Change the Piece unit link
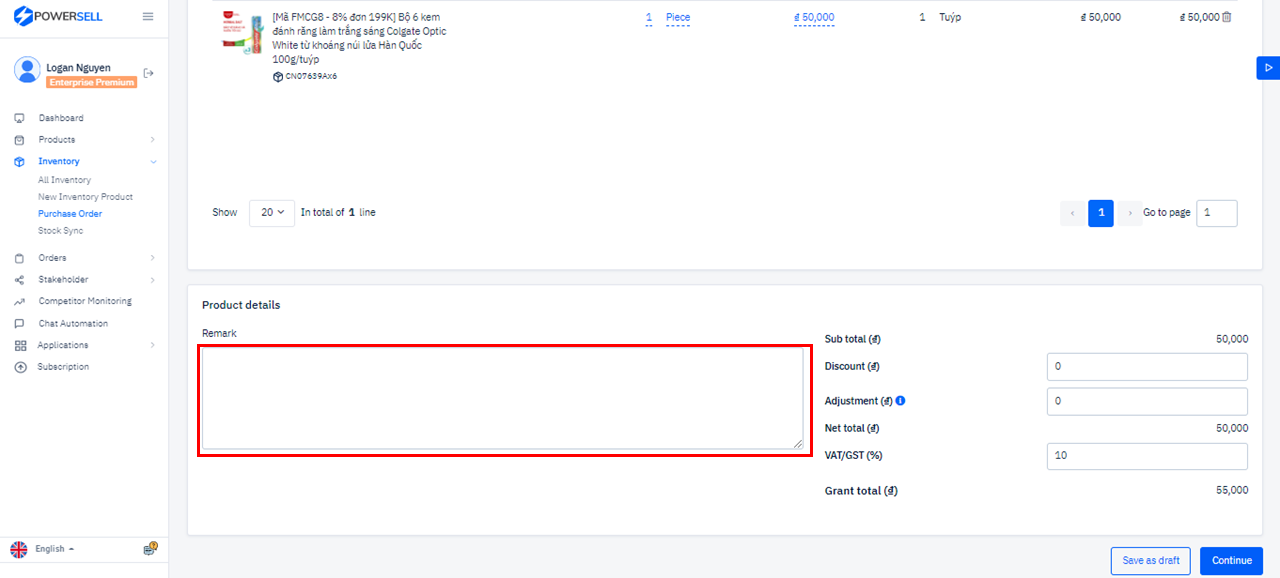 (x=678, y=18)
